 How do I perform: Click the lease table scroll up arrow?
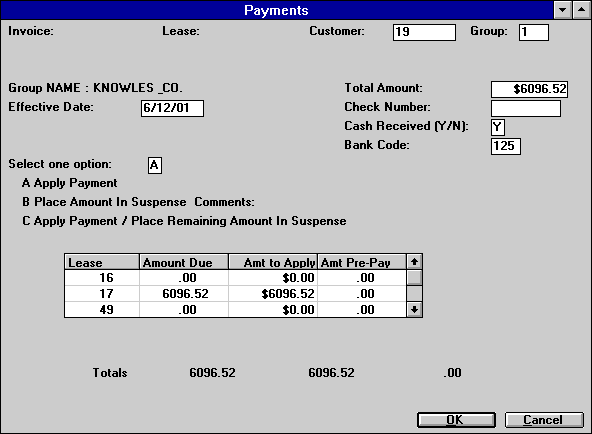414,262
